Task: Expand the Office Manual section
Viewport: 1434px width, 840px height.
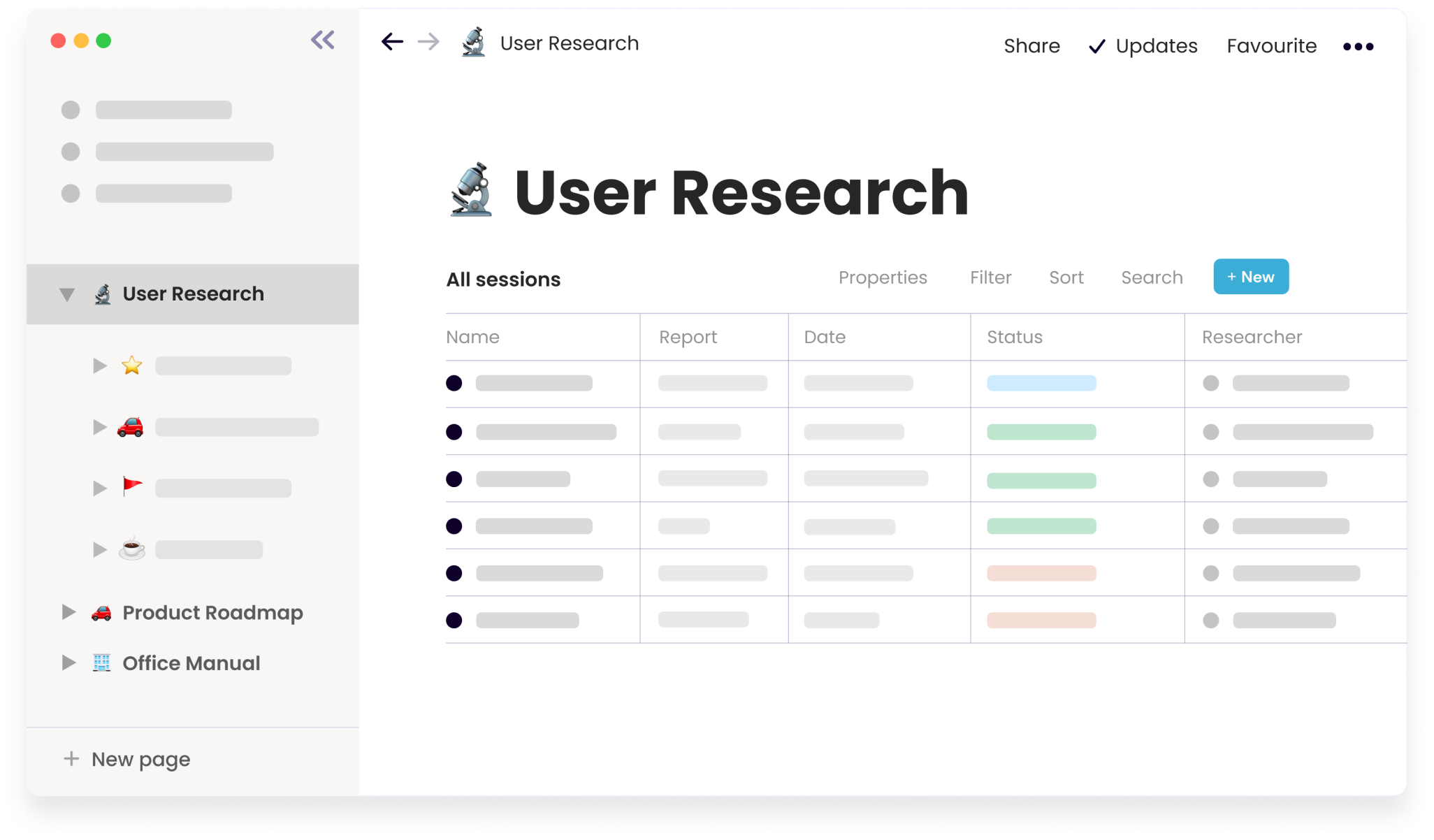Action: pos(68,662)
